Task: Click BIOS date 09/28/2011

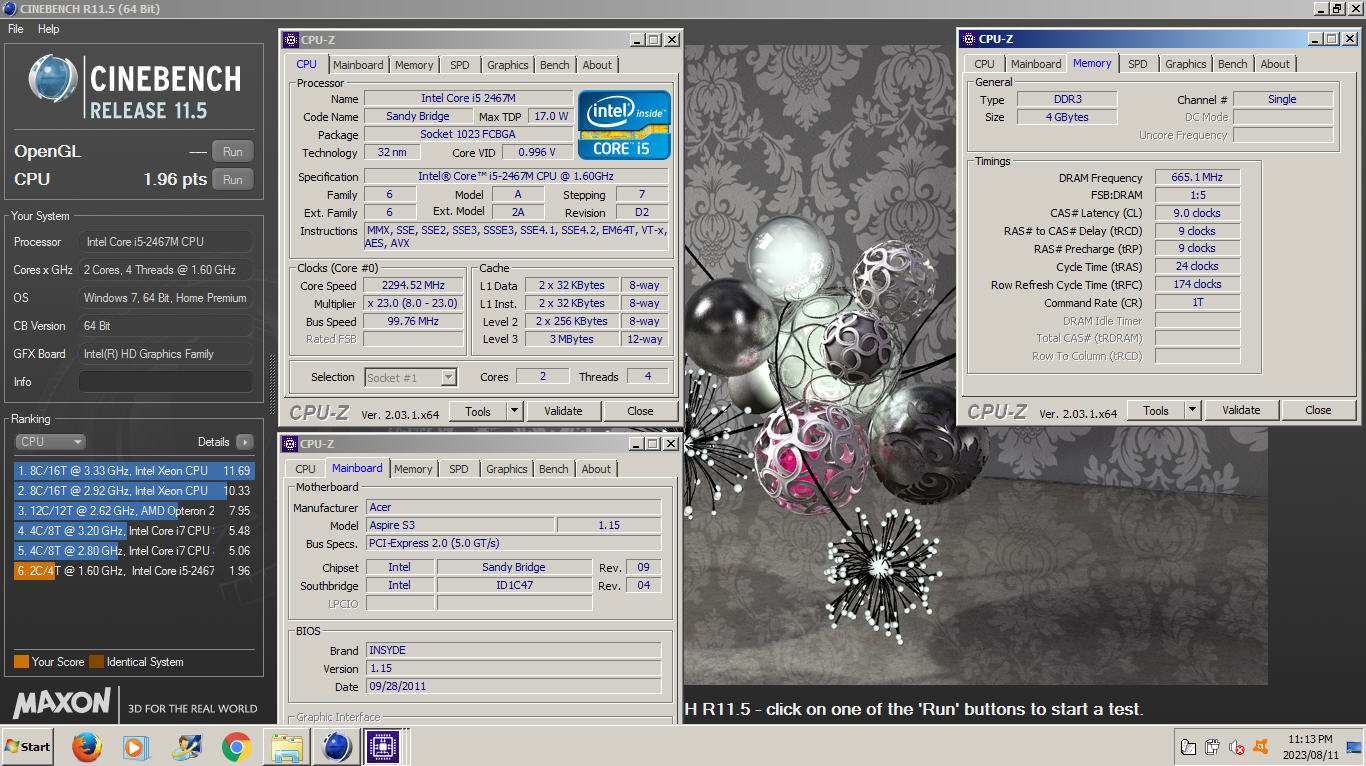Action: [513, 687]
